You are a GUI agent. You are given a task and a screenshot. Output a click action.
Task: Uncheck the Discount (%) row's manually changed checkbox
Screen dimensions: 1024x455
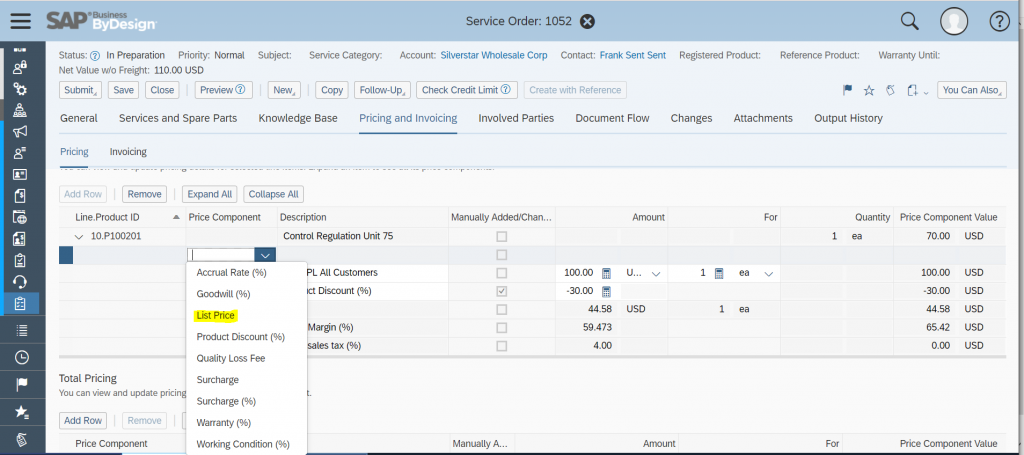(502, 291)
